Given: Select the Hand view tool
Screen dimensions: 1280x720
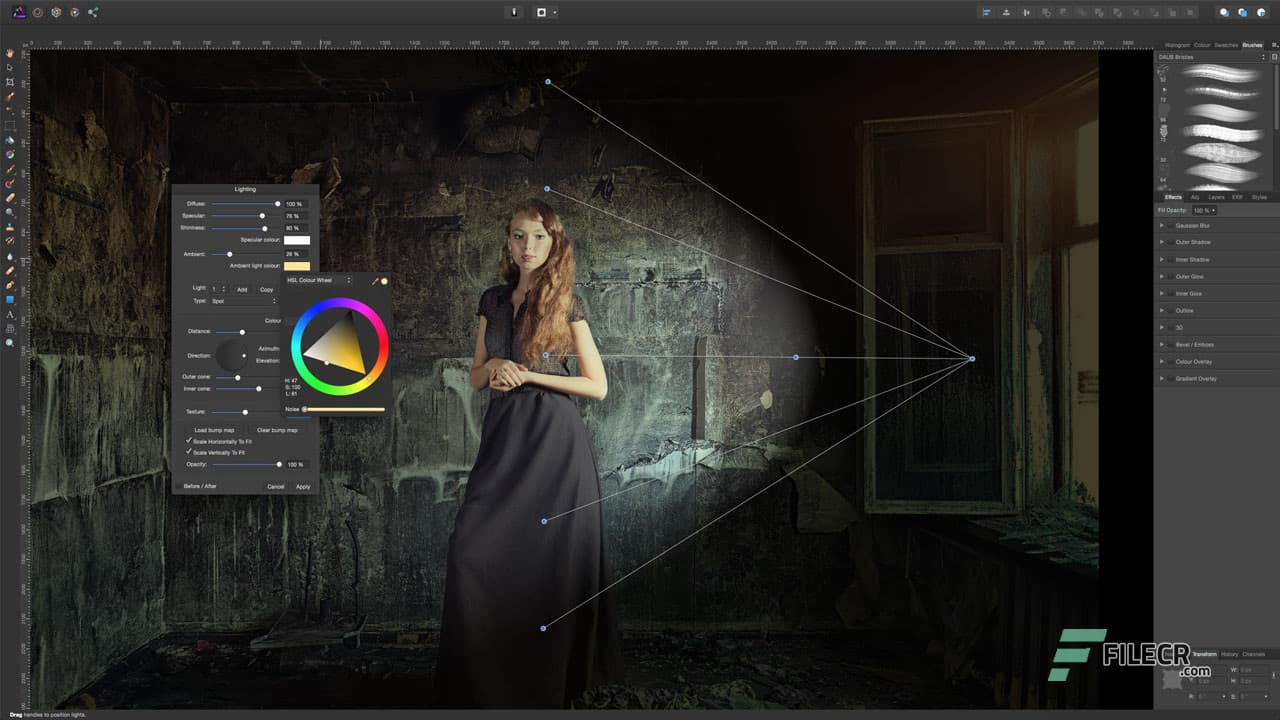Looking at the screenshot, I should point(11,55).
